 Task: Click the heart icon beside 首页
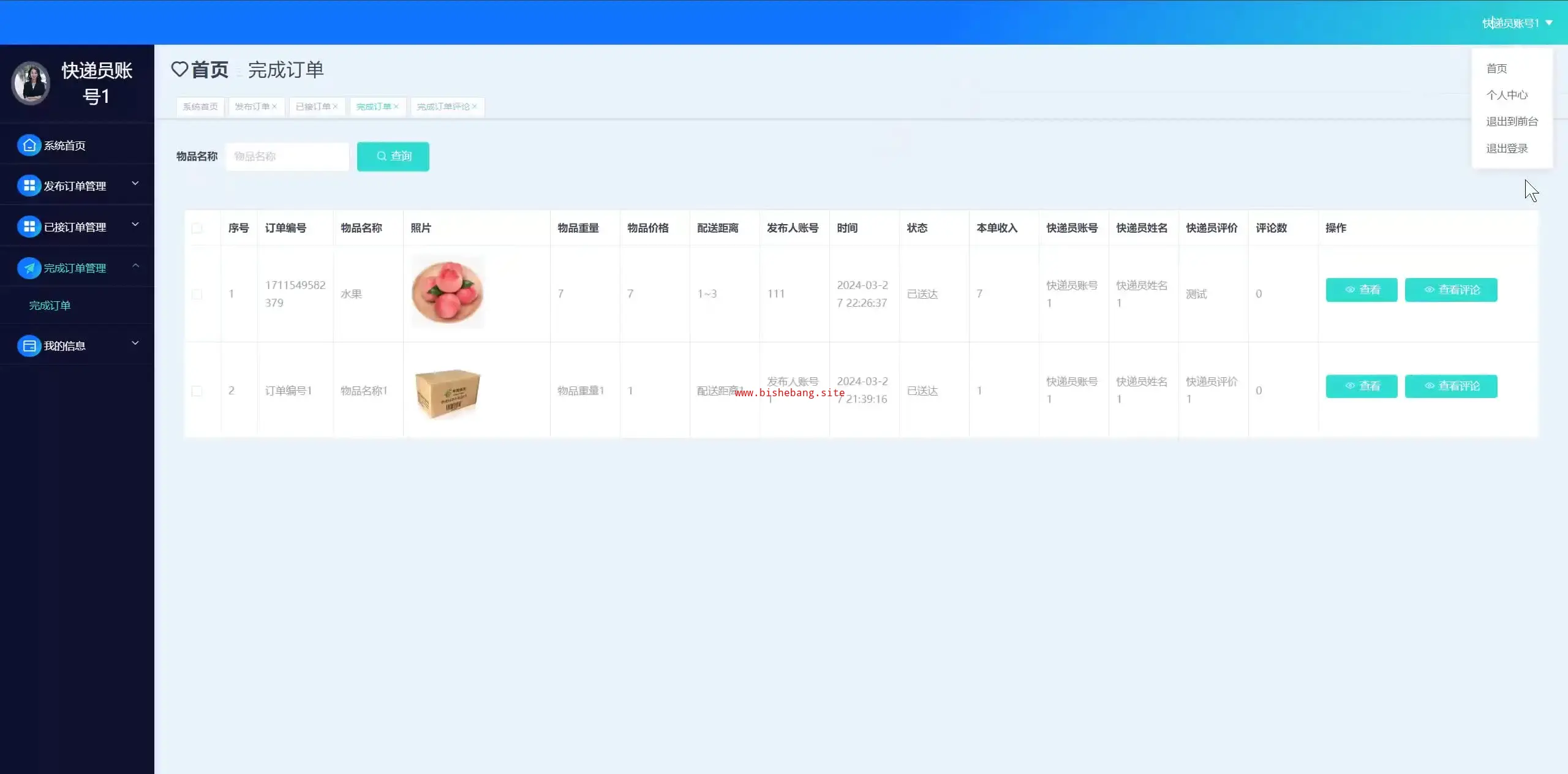coord(179,69)
